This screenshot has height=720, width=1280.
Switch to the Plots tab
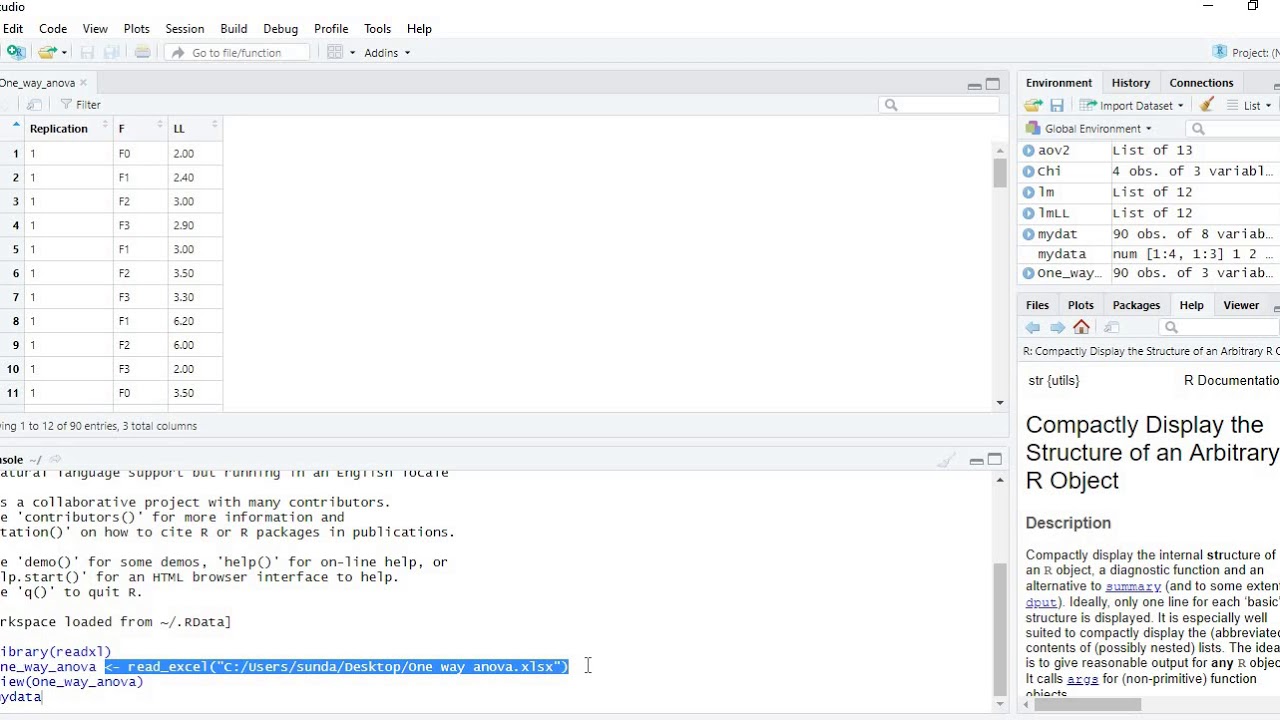1080,305
